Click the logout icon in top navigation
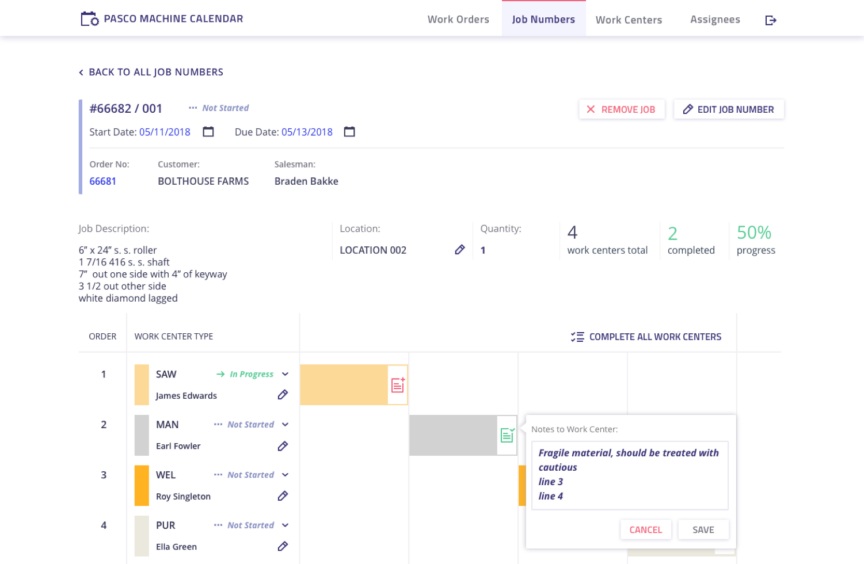This screenshot has height=564, width=864. point(770,20)
